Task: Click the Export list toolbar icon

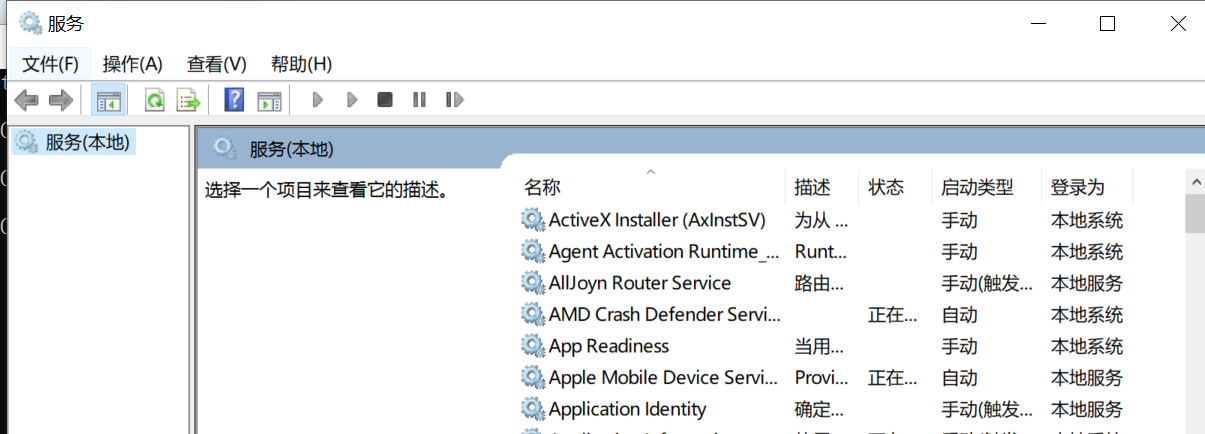Action: 188,100
